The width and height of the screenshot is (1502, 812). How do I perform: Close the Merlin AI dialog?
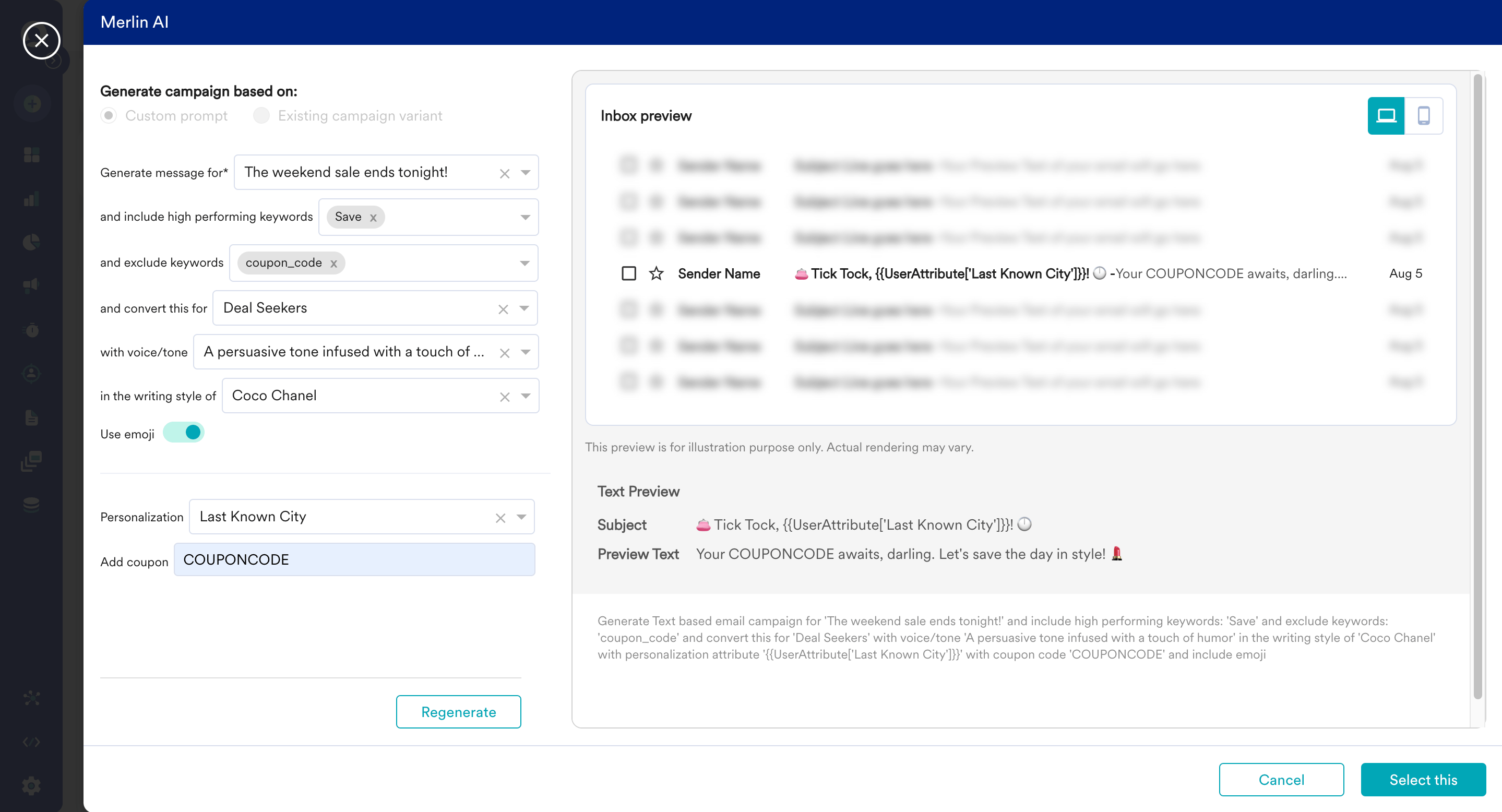click(x=41, y=40)
